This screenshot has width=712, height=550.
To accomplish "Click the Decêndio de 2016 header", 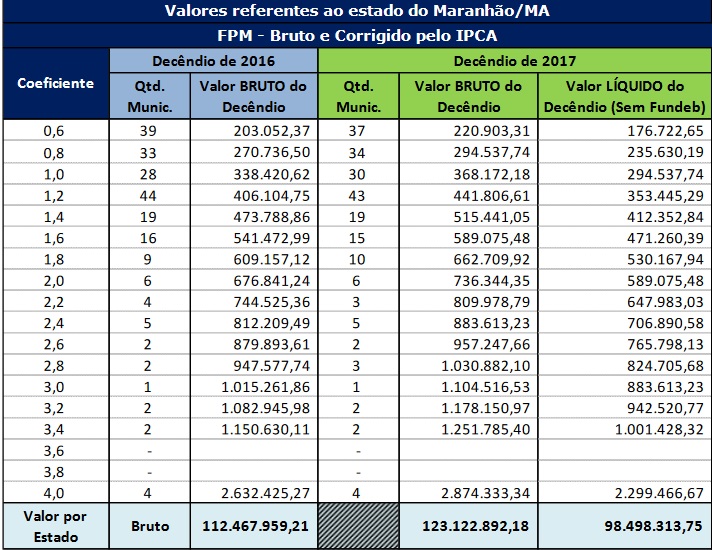I will (x=213, y=60).
